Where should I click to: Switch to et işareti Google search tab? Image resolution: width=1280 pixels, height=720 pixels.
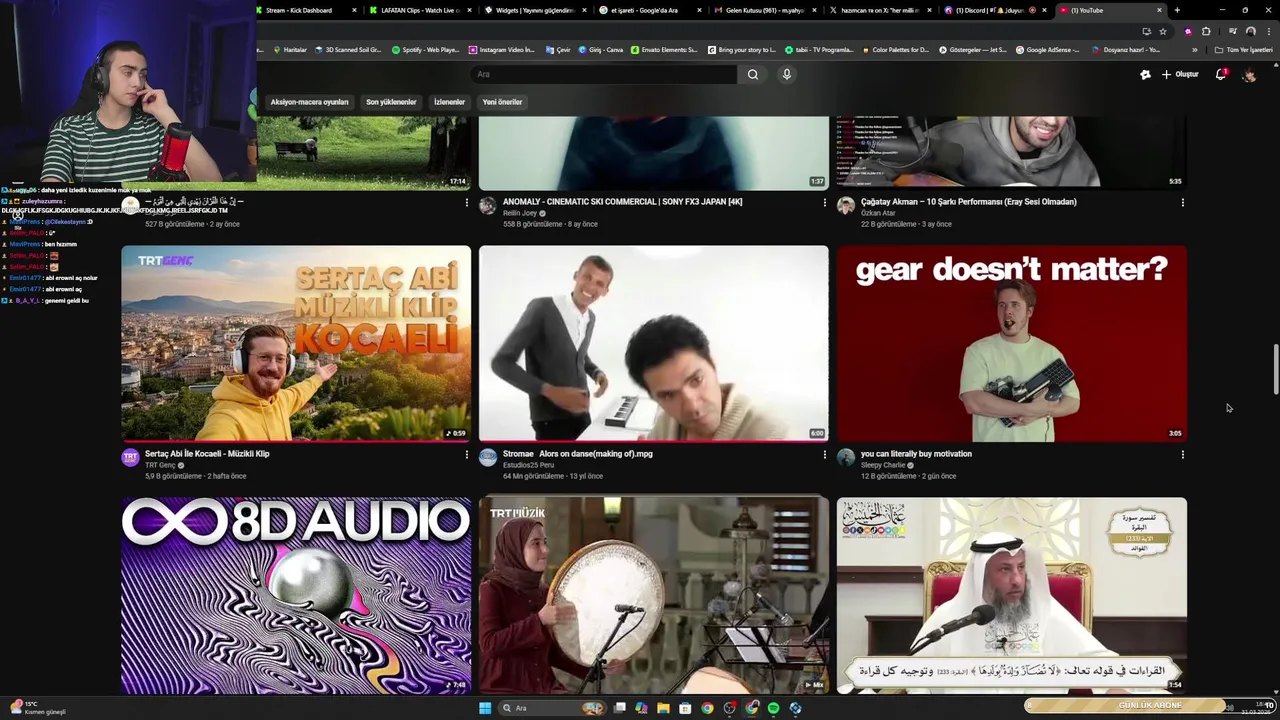(650, 10)
